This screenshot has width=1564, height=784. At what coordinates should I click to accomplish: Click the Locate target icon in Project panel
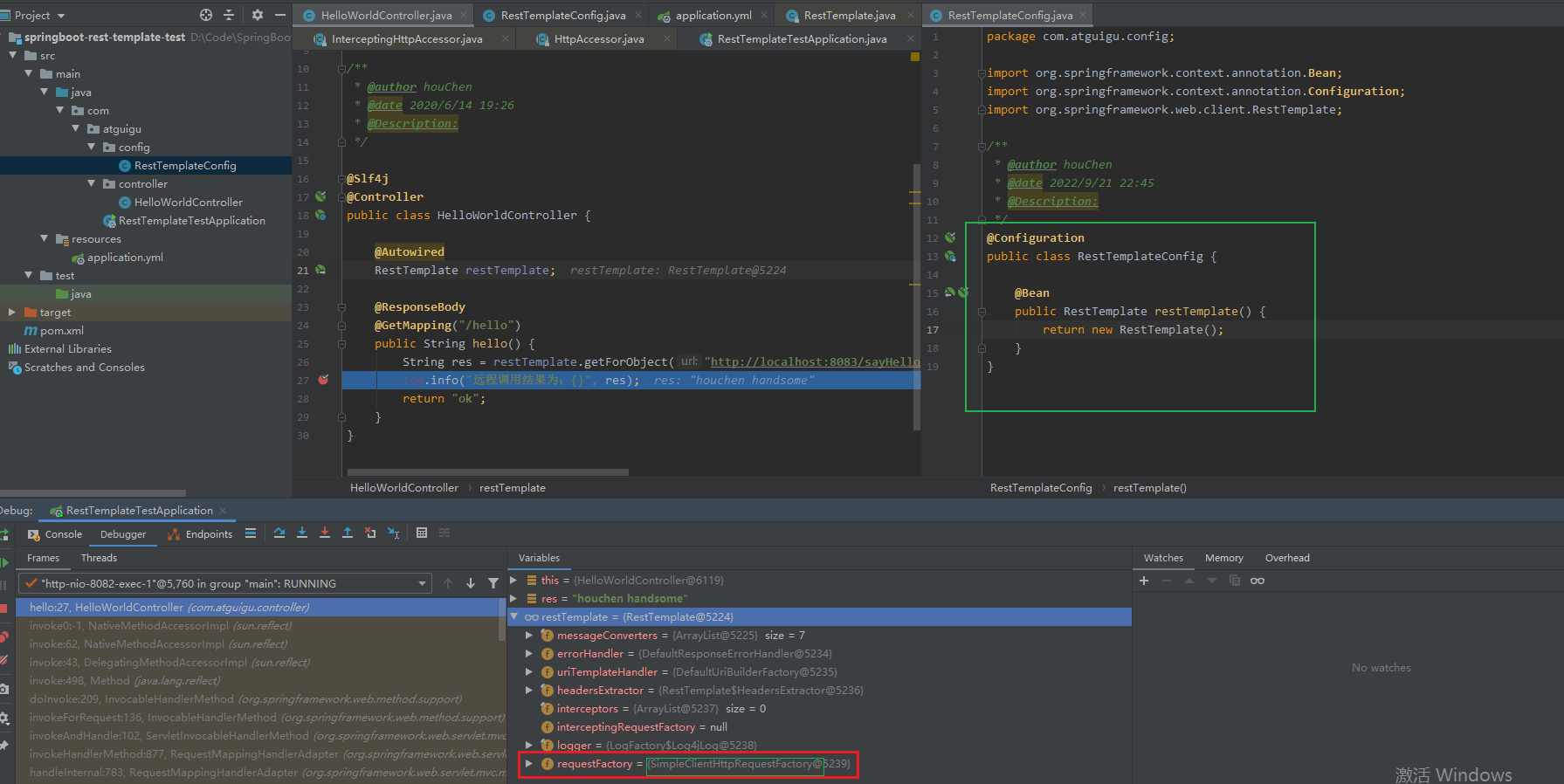(206, 15)
